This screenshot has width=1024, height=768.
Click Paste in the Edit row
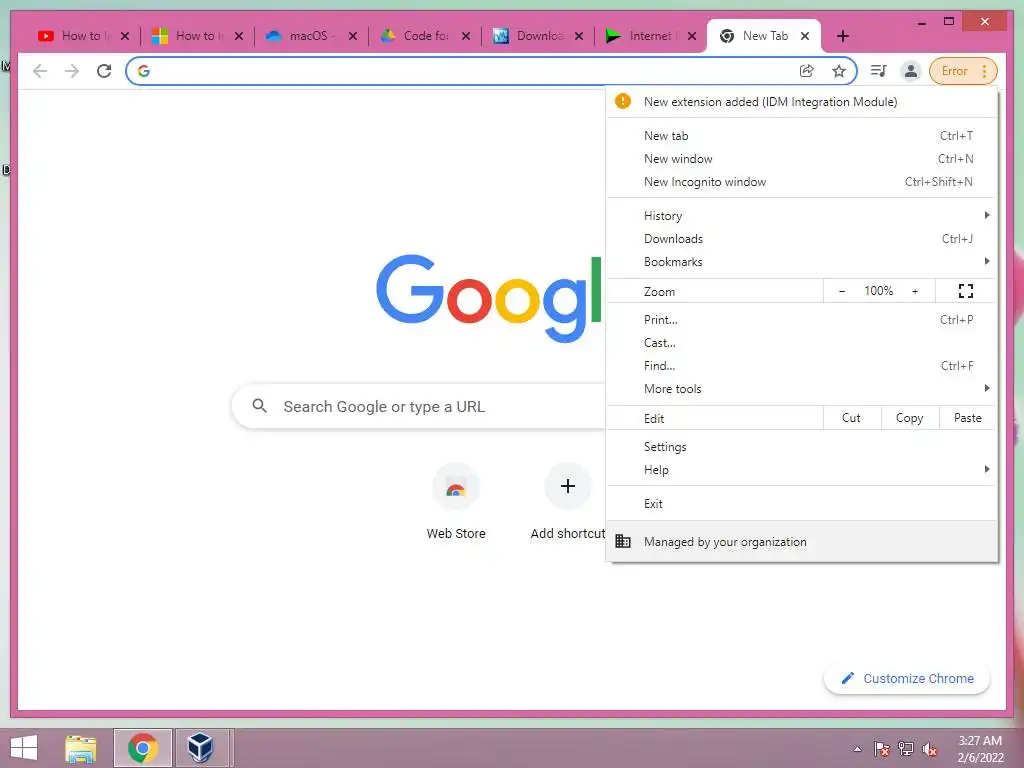coord(968,418)
